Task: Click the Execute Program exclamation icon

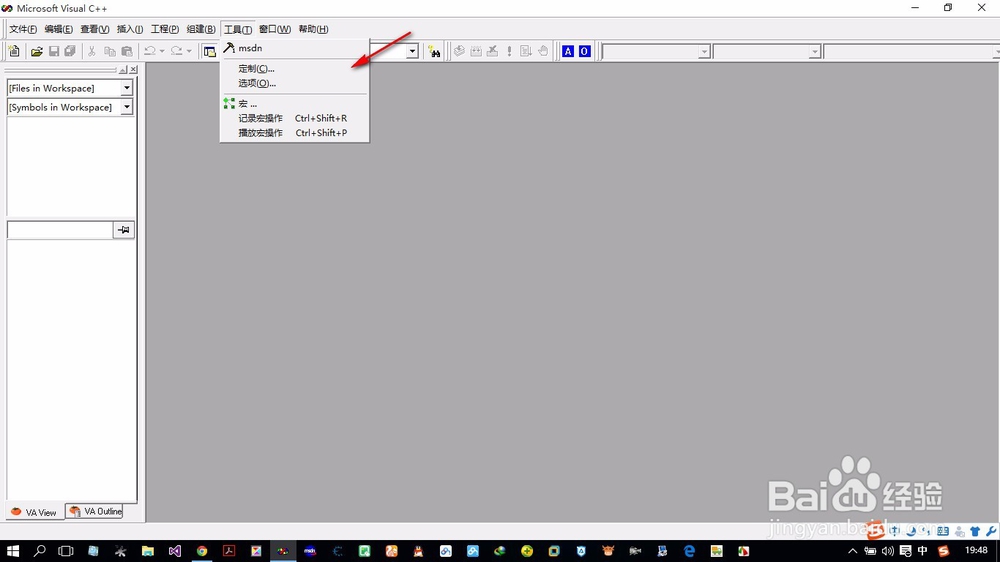Action: [x=509, y=51]
